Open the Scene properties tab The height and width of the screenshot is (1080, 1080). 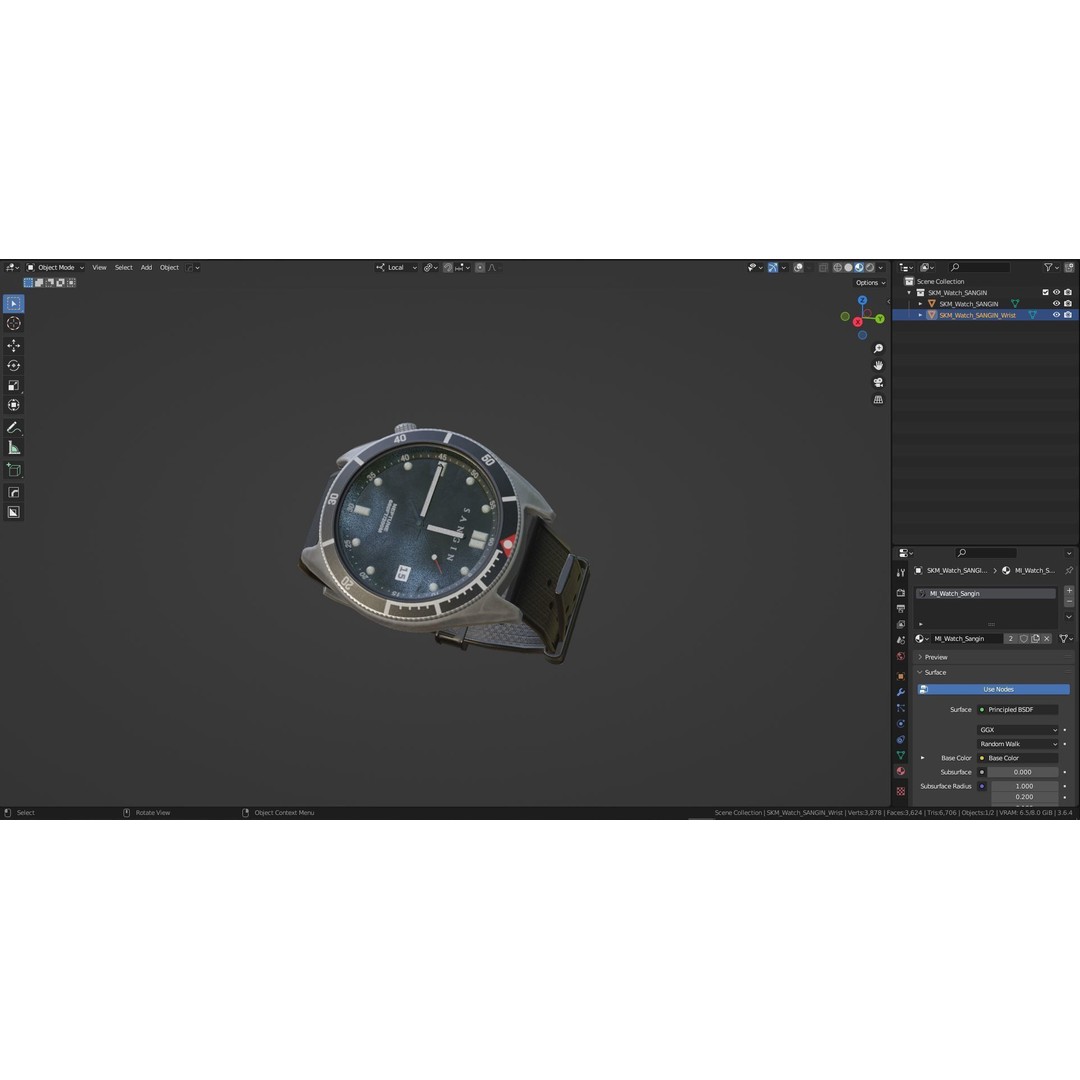(x=901, y=641)
